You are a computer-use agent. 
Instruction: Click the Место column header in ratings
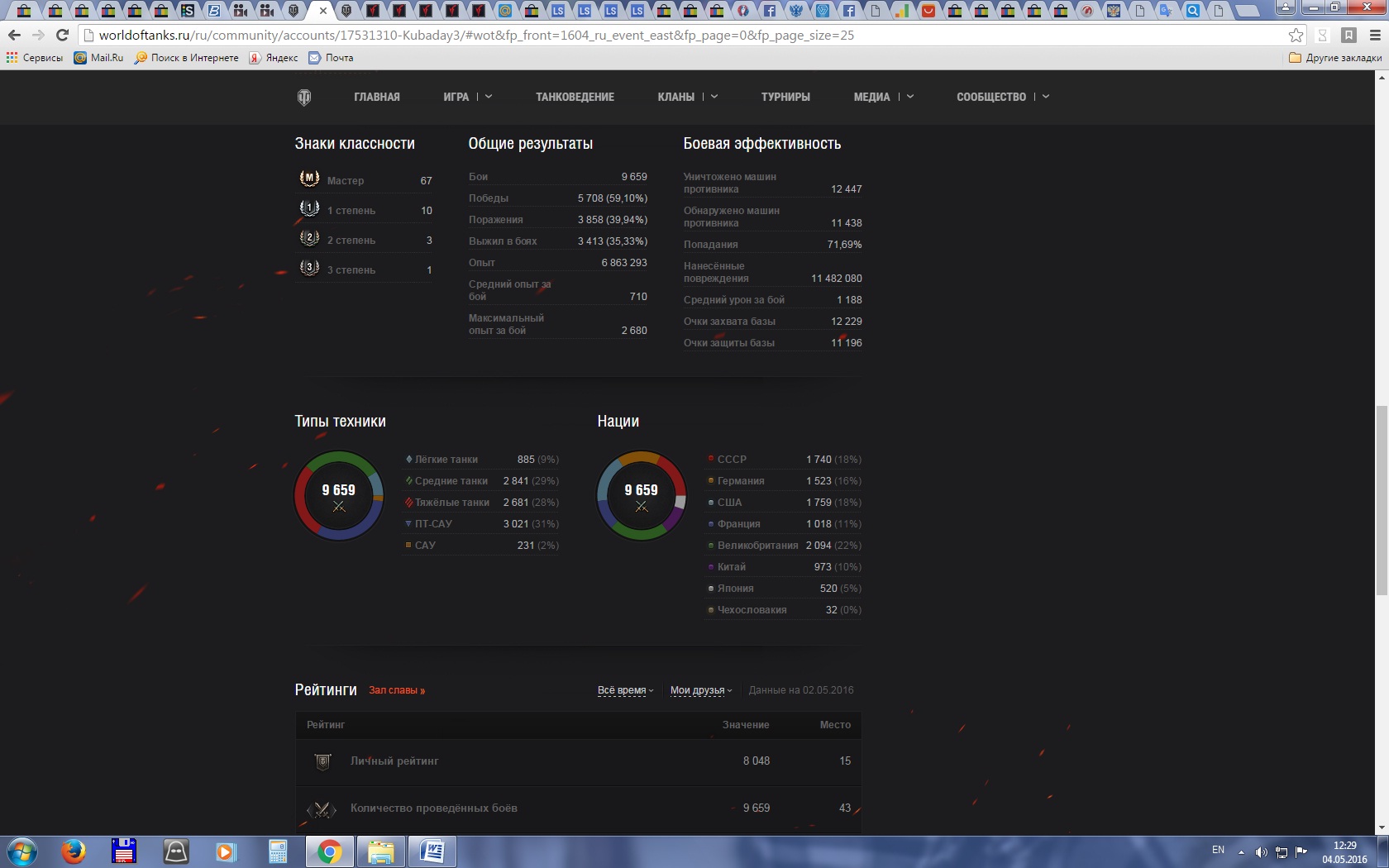pyautogui.click(x=835, y=725)
